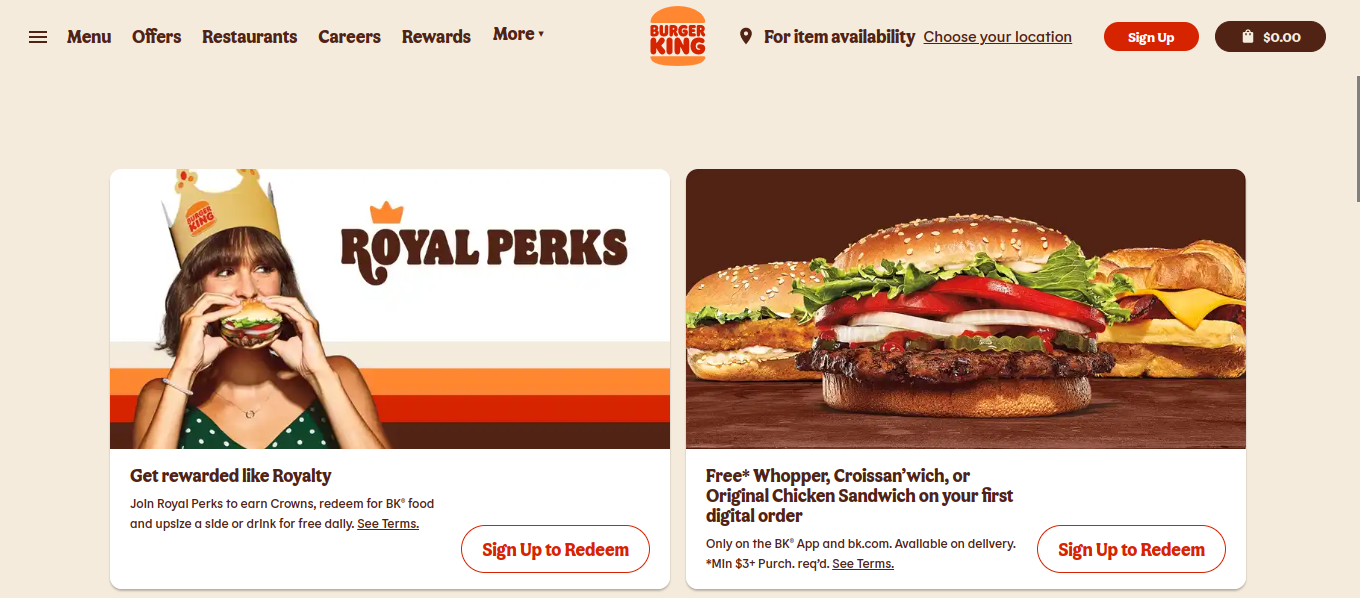Click the shopping bag cart icon

1248,37
